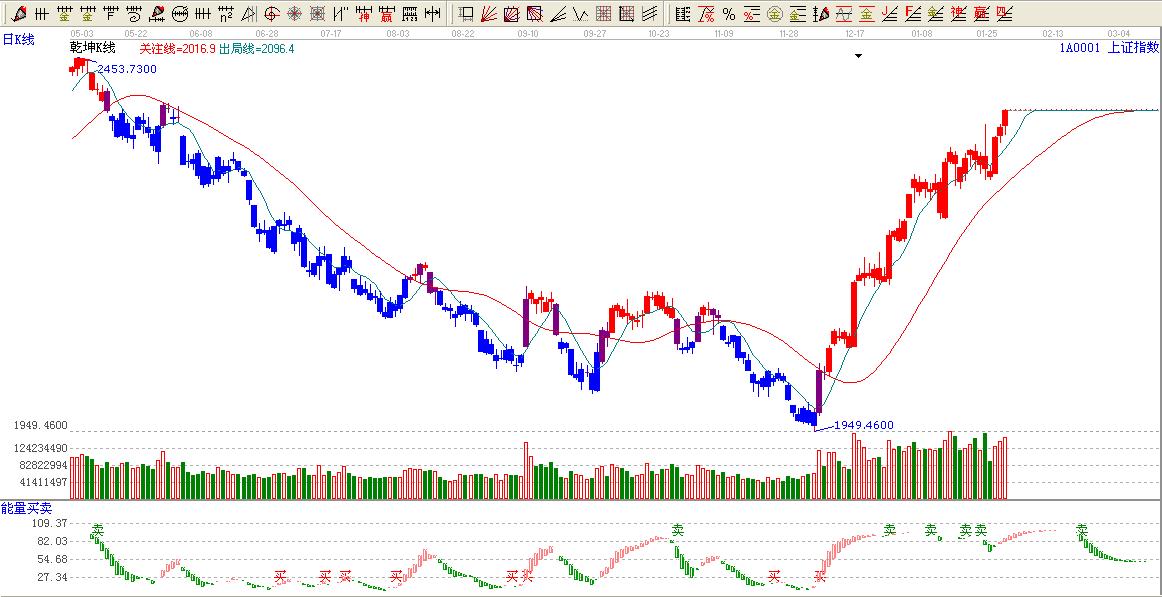Viewport: 1162px width, 597px height.
Task: Select the red fan lines tool
Action: pyautogui.click(x=489, y=14)
